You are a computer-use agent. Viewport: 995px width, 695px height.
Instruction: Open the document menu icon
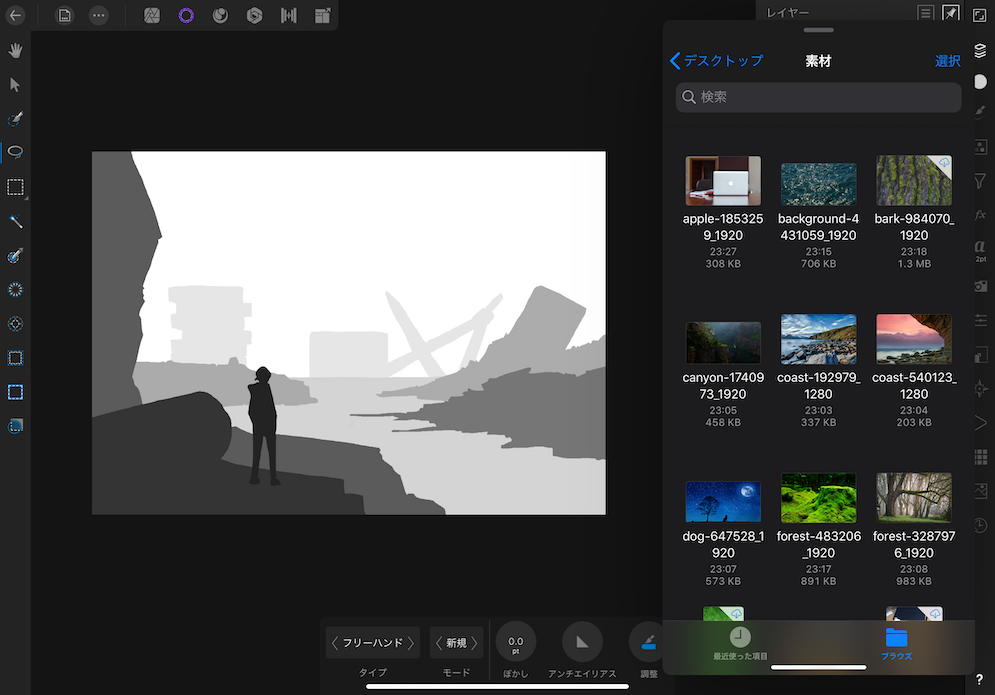tap(64, 15)
